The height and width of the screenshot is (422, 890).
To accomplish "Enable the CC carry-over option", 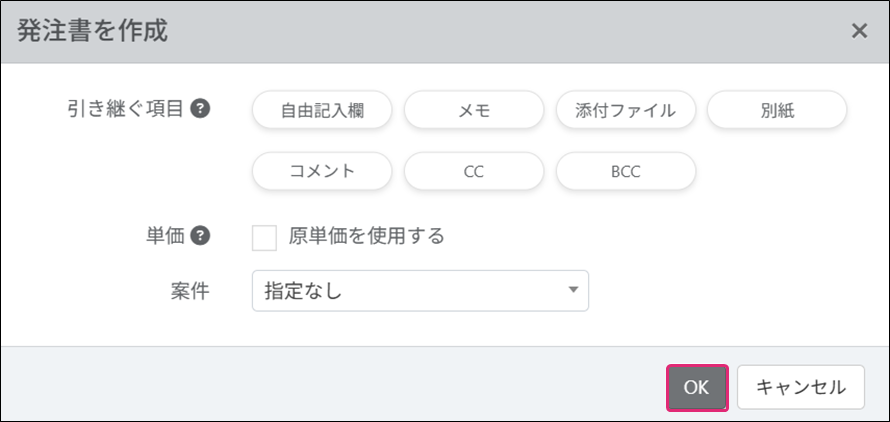I will pyautogui.click(x=474, y=171).
